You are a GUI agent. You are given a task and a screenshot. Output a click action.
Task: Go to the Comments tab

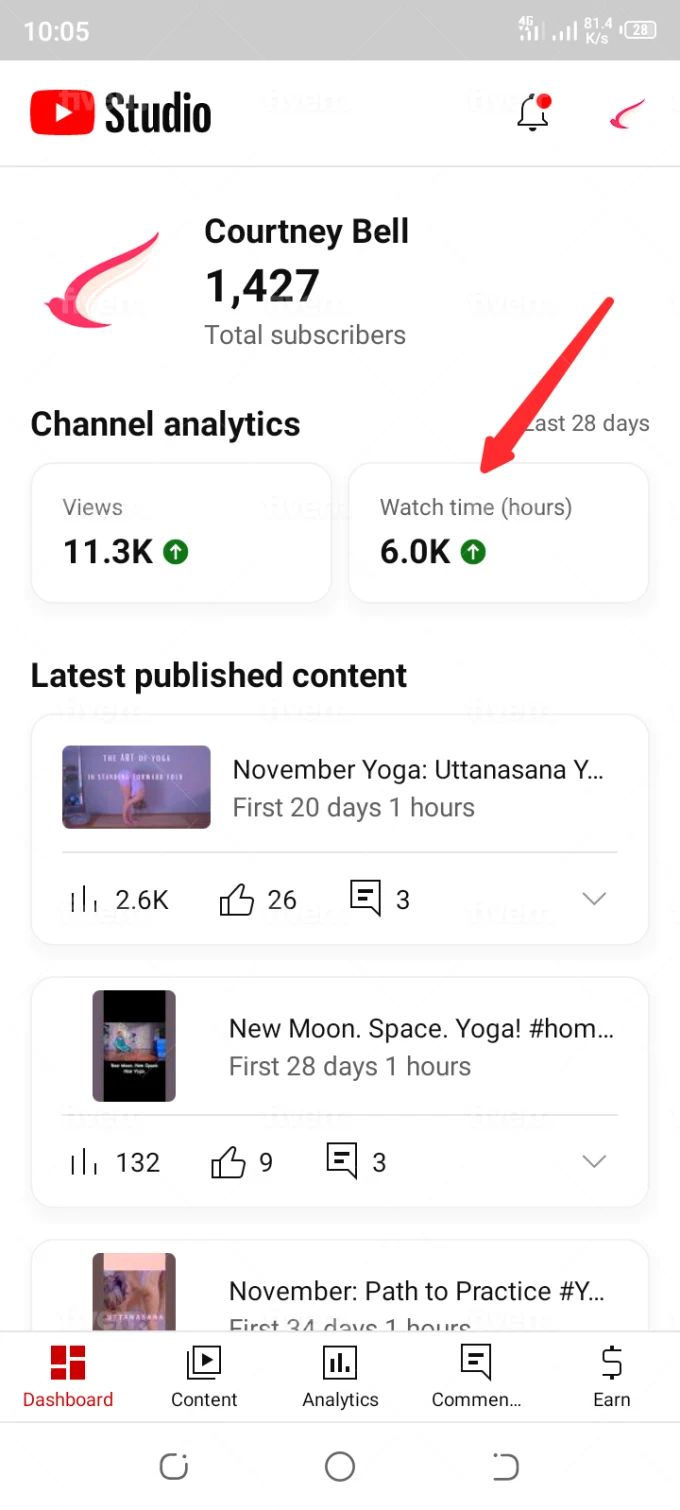pos(476,1377)
